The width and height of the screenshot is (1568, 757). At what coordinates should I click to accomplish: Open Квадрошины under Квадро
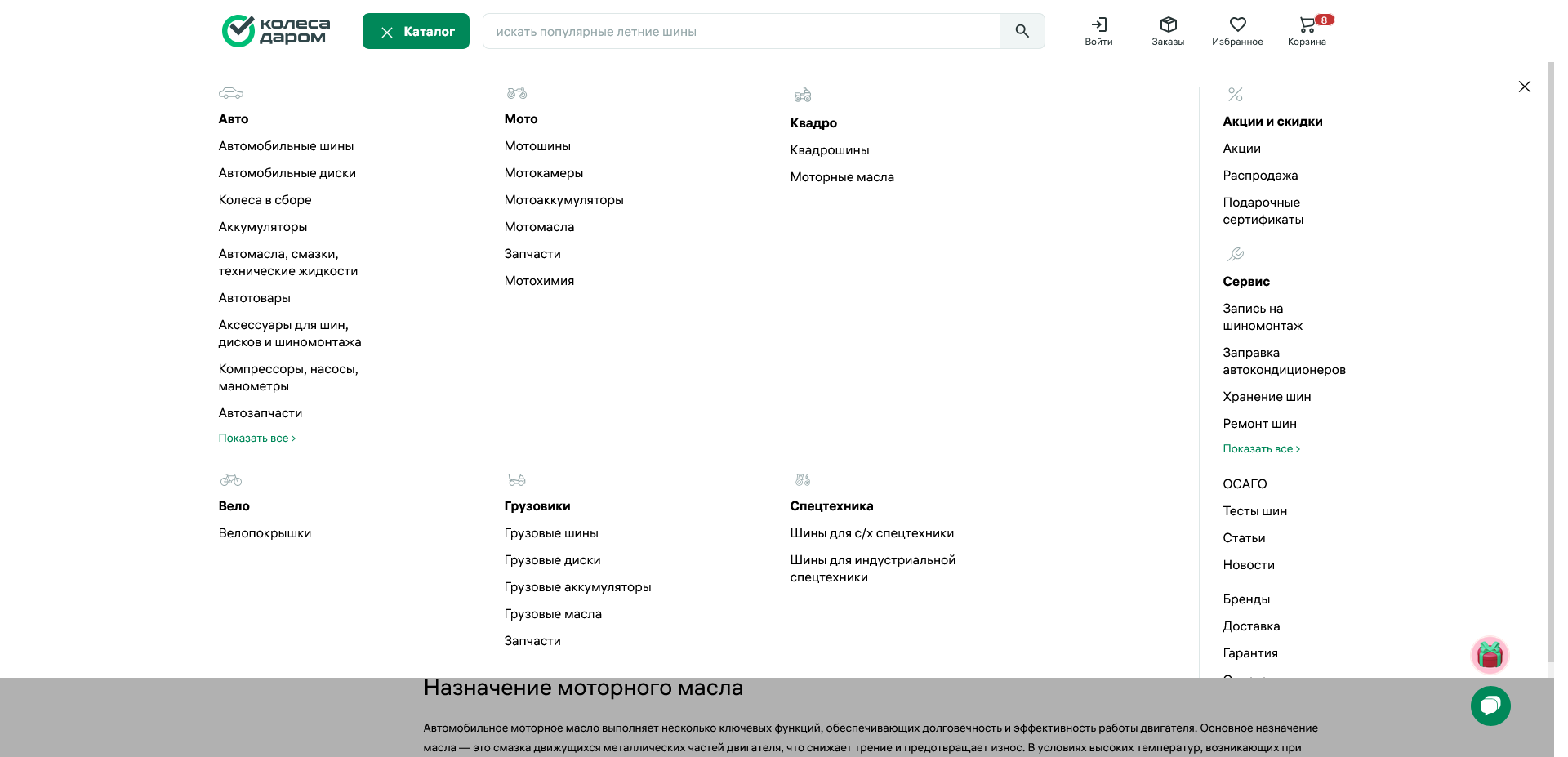[x=829, y=150]
